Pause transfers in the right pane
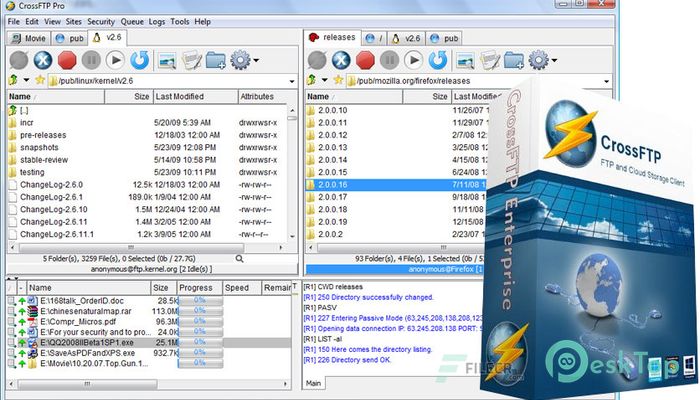The width and height of the screenshot is (700, 400). 389,60
